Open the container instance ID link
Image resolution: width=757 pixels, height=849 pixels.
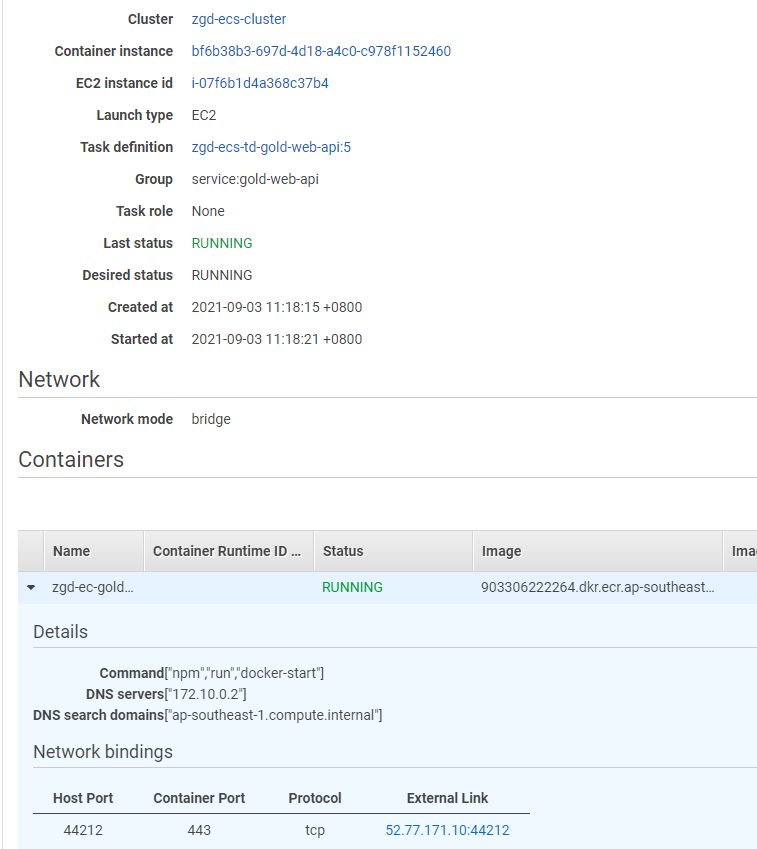[x=321, y=51]
